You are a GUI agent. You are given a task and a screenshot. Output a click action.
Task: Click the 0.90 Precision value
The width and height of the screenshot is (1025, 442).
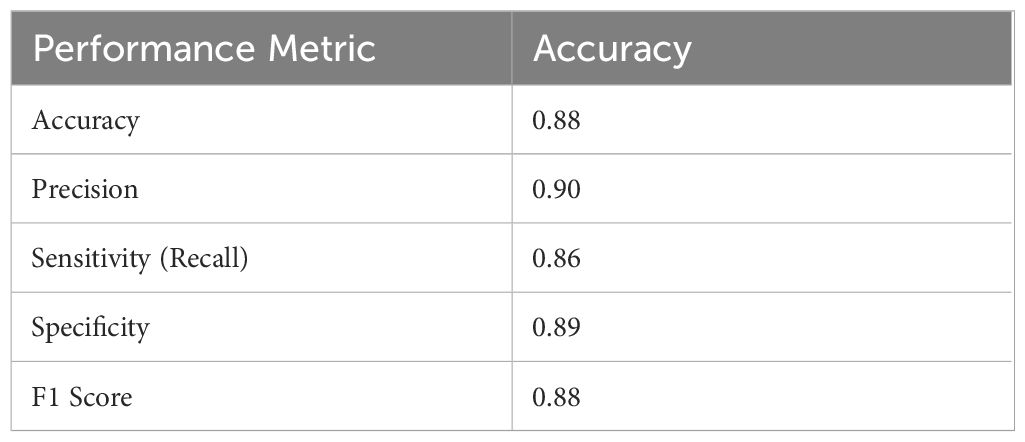[557, 190]
